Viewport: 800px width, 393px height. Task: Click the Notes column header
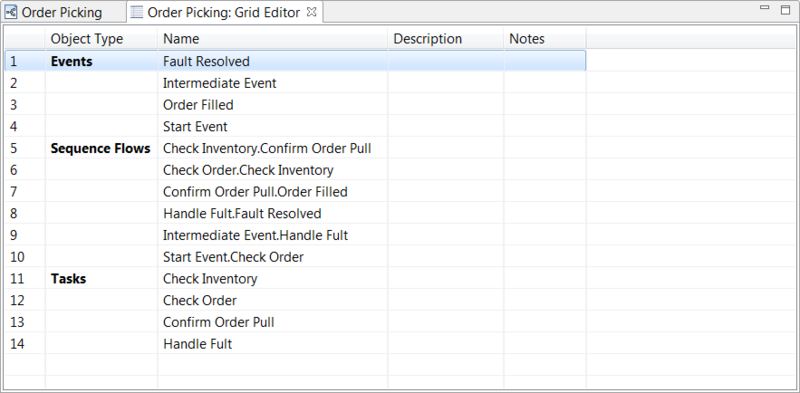[545, 39]
